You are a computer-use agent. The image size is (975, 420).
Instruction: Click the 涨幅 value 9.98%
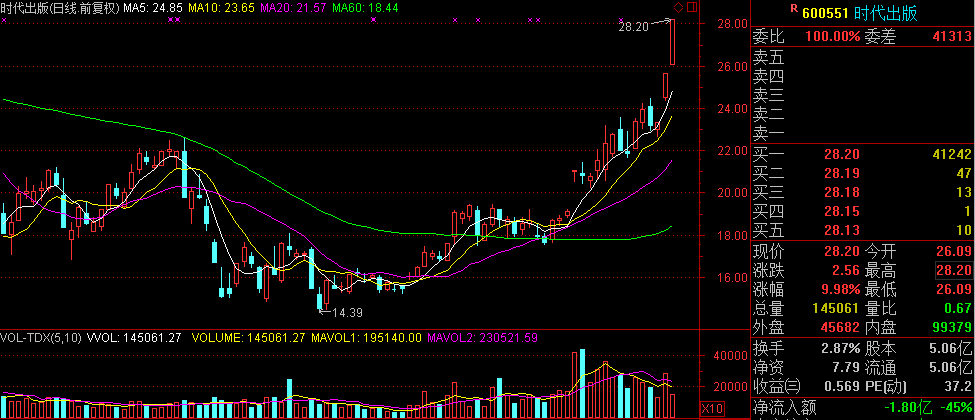[x=840, y=289]
